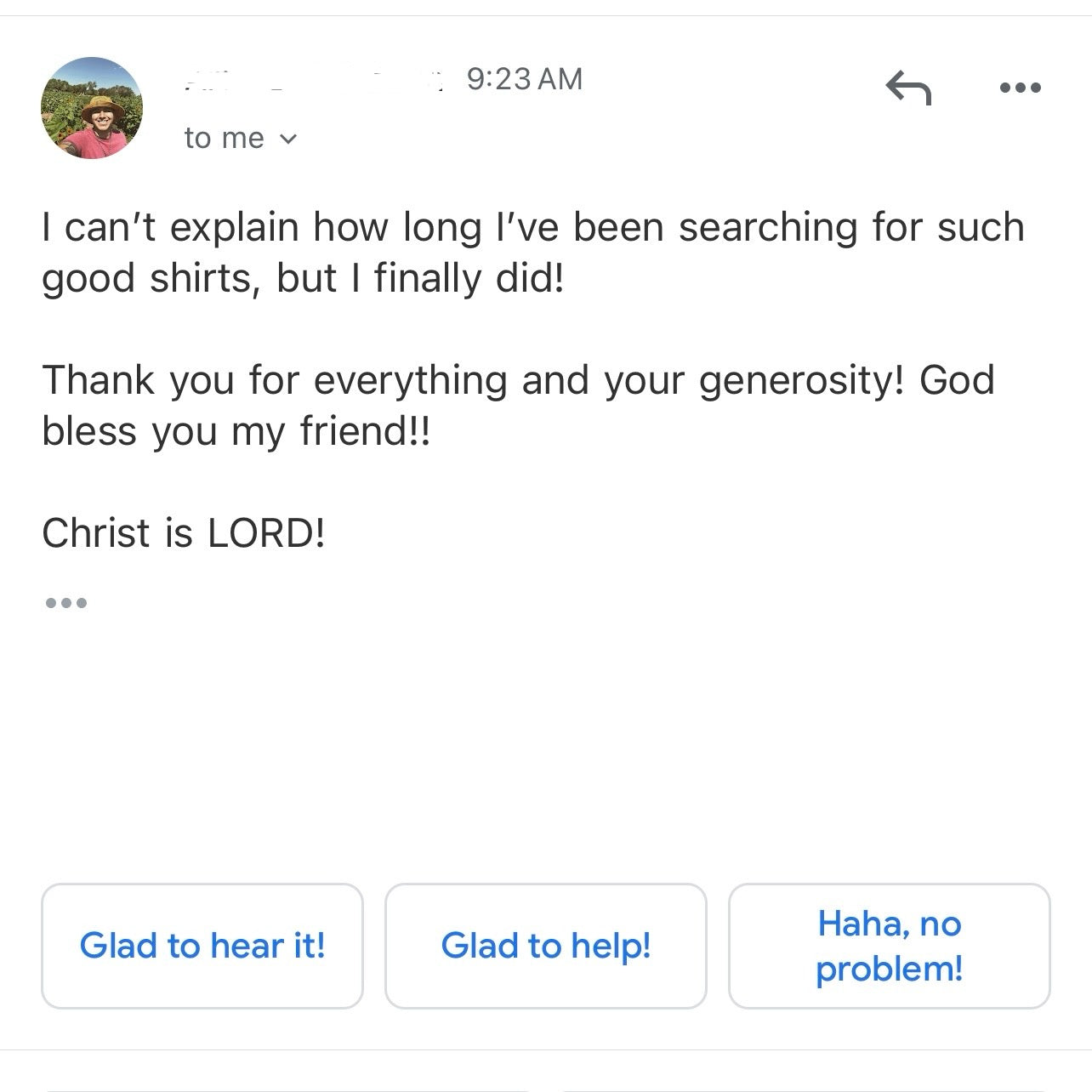
Task: Open the three-dot more options menu
Action: click(1020, 88)
